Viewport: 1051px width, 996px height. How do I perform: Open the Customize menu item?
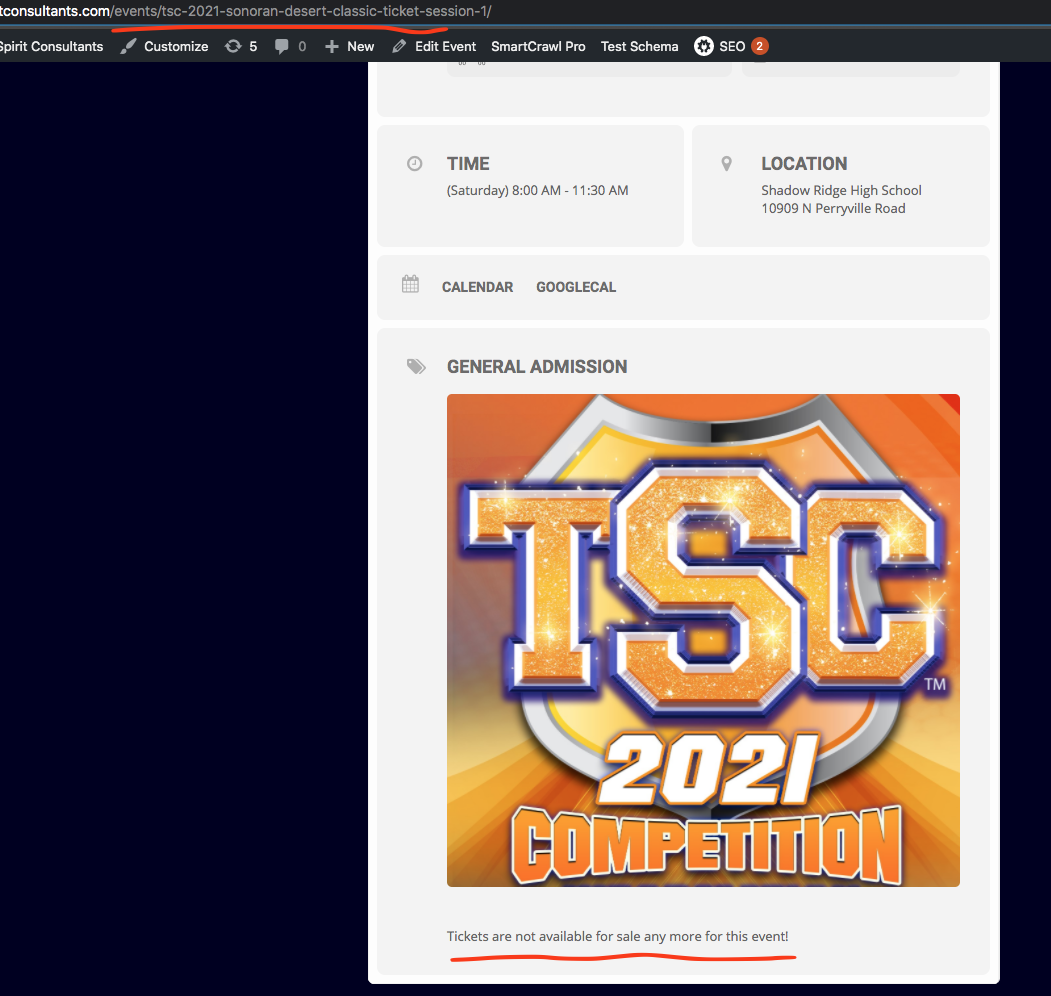coord(176,46)
